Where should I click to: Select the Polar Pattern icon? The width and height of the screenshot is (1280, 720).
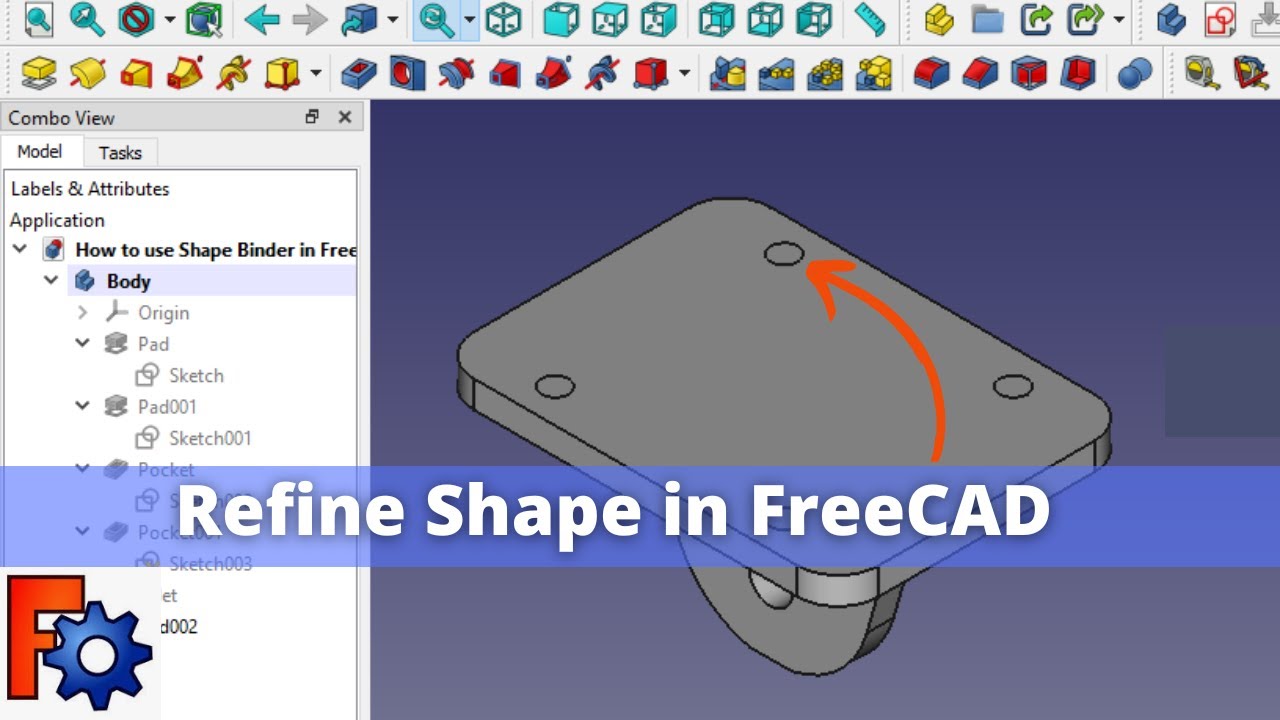[x=825, y=72]
